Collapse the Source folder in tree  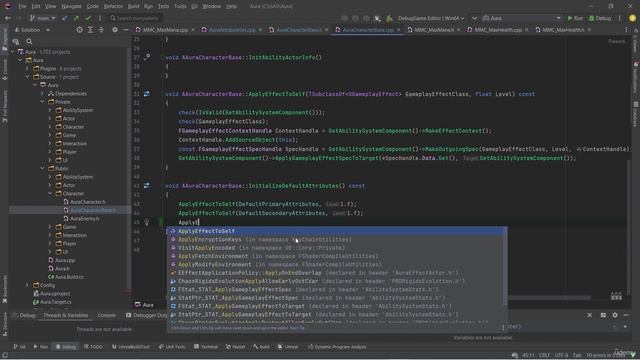[x=27, y=77]
